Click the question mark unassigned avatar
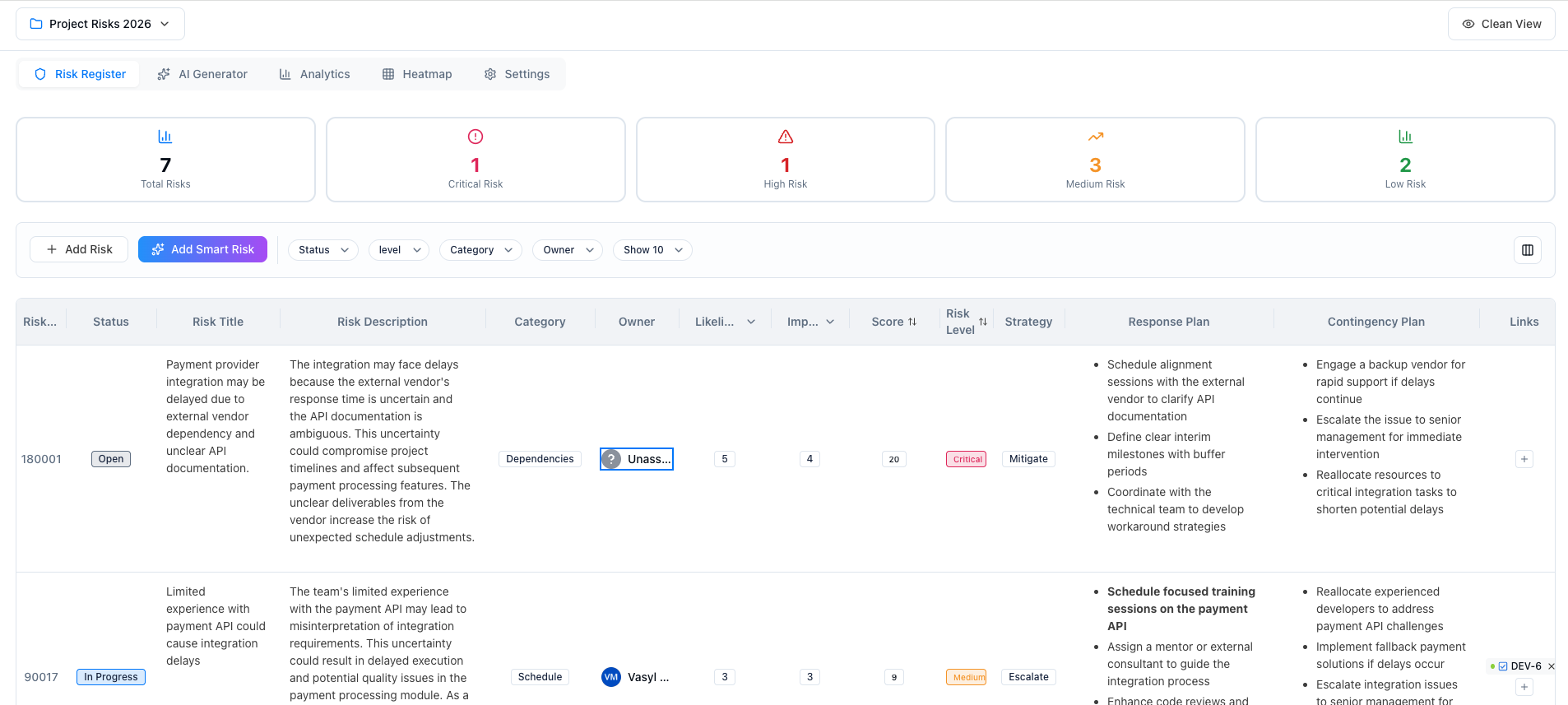 coord(611,459)
